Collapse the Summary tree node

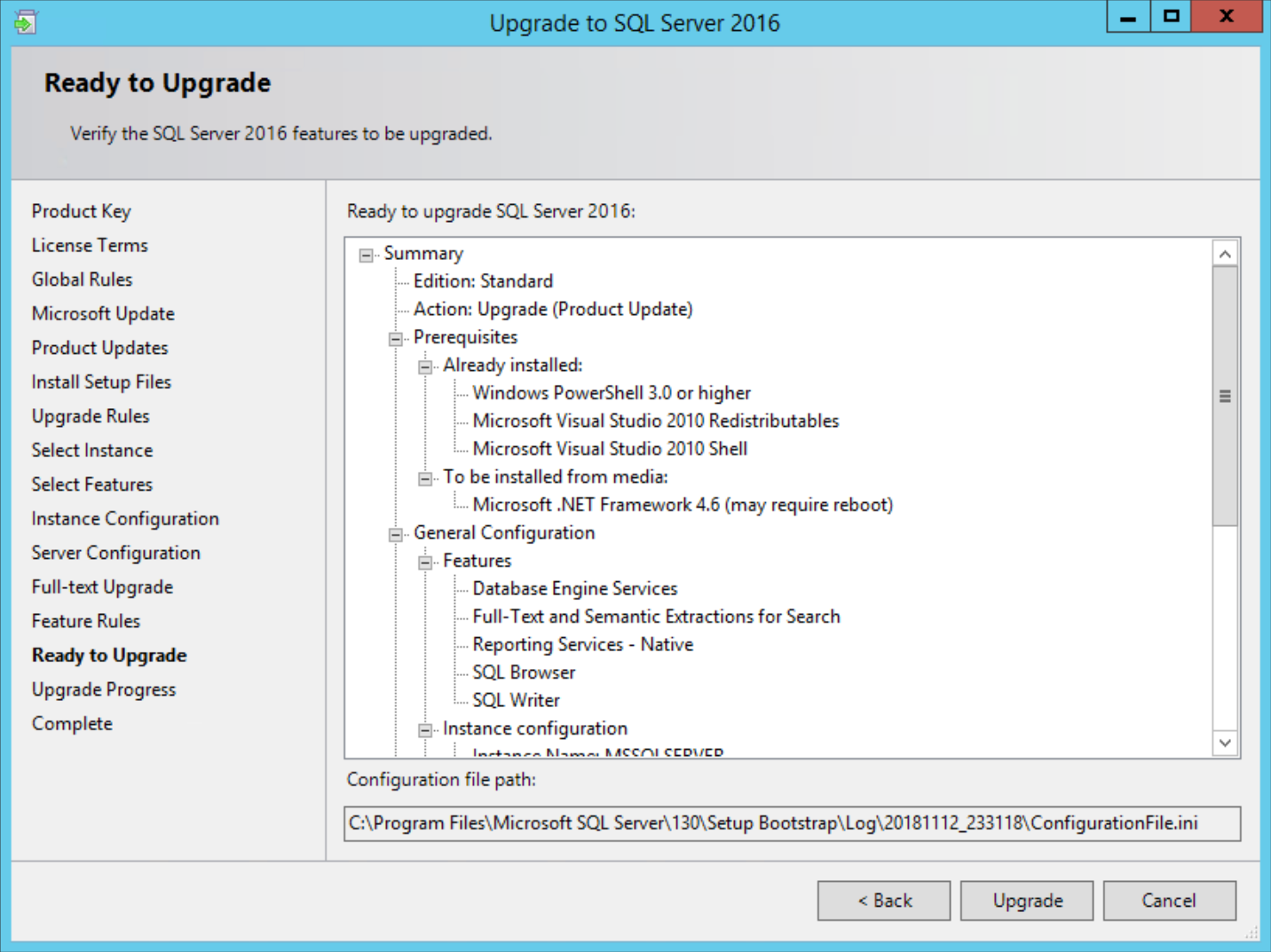pos(366,256)
